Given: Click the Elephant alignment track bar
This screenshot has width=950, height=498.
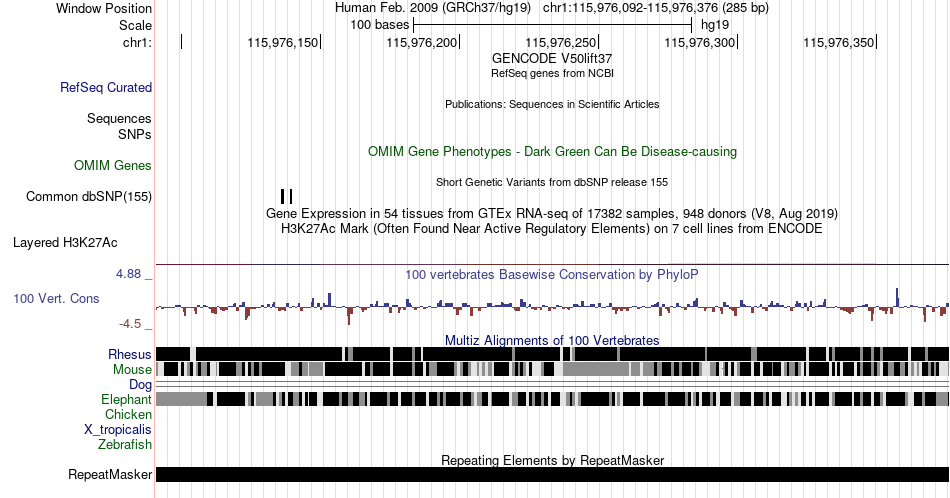Looking at the screenshot, I should pyautogui.click(x=553, y=399).
